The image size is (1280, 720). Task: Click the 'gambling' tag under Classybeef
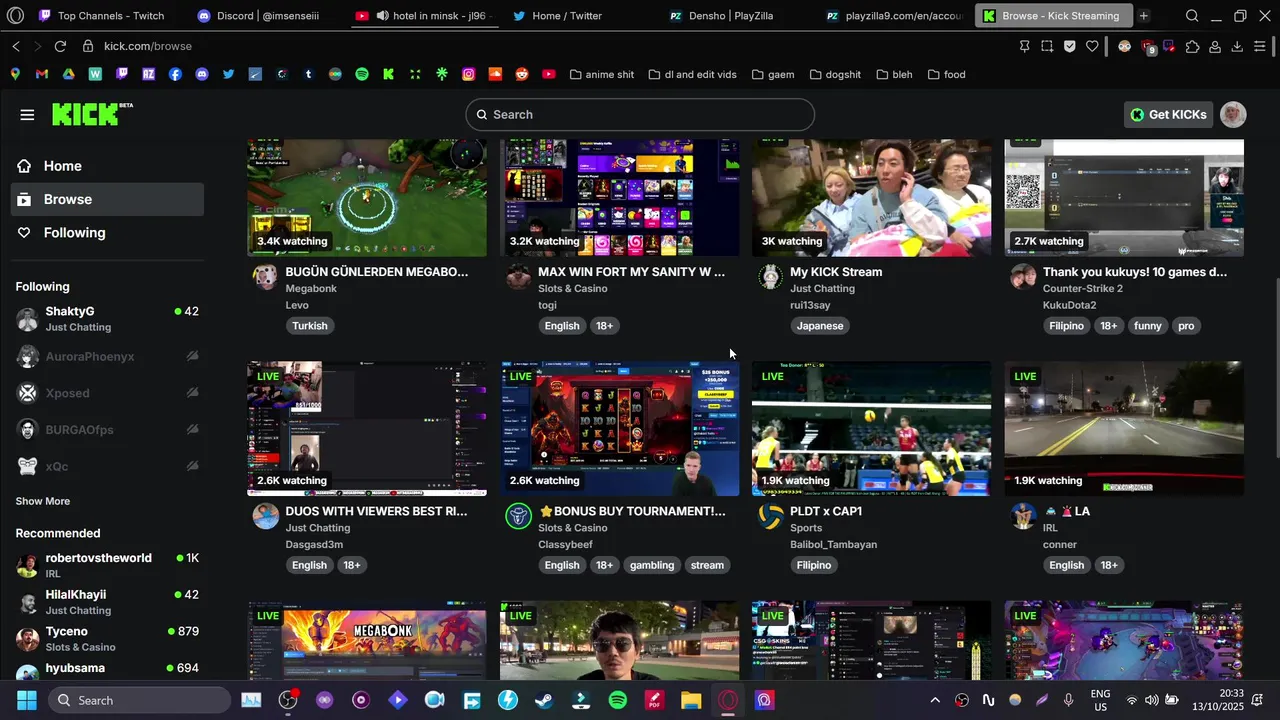[652, 565]
